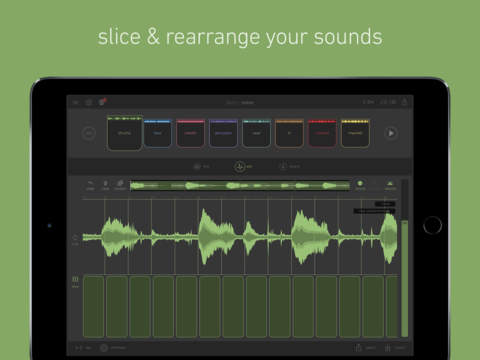Click the green circular button beside the waveform overview

pyautogui.click(x=360, y=184)
